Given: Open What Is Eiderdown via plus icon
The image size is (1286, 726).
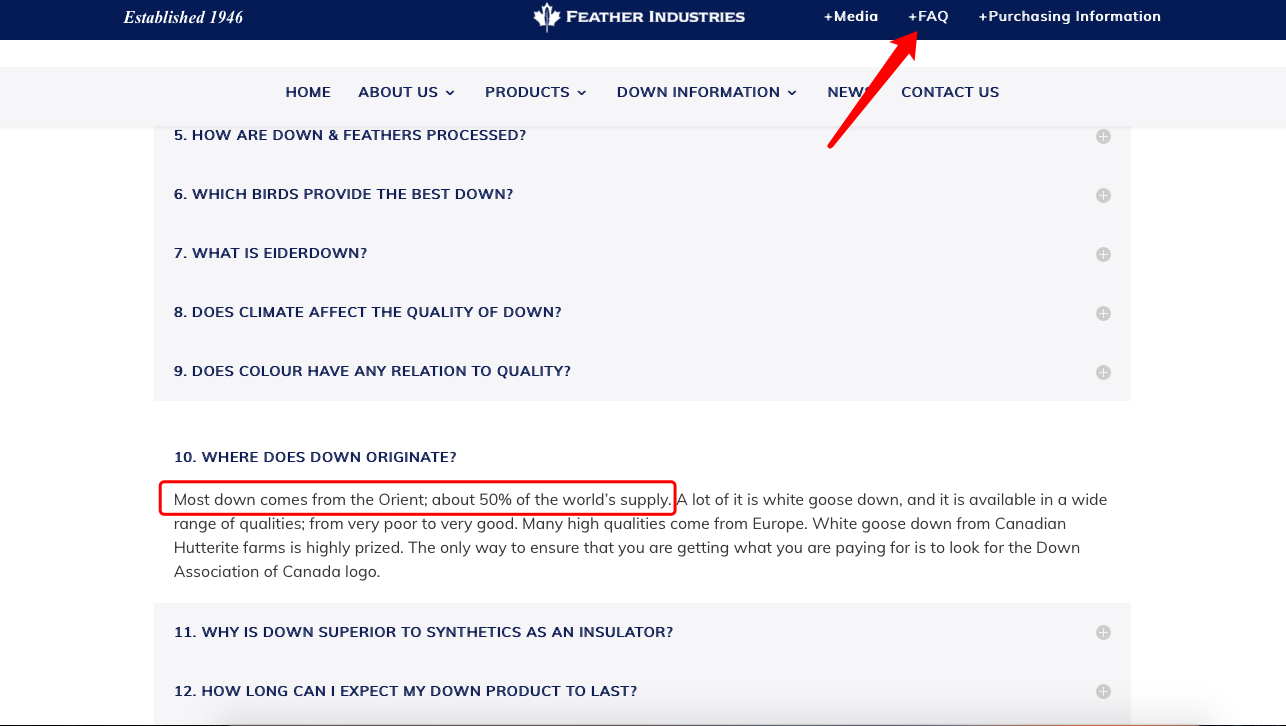Looking at the screenshot, I should pos(1103,254).
